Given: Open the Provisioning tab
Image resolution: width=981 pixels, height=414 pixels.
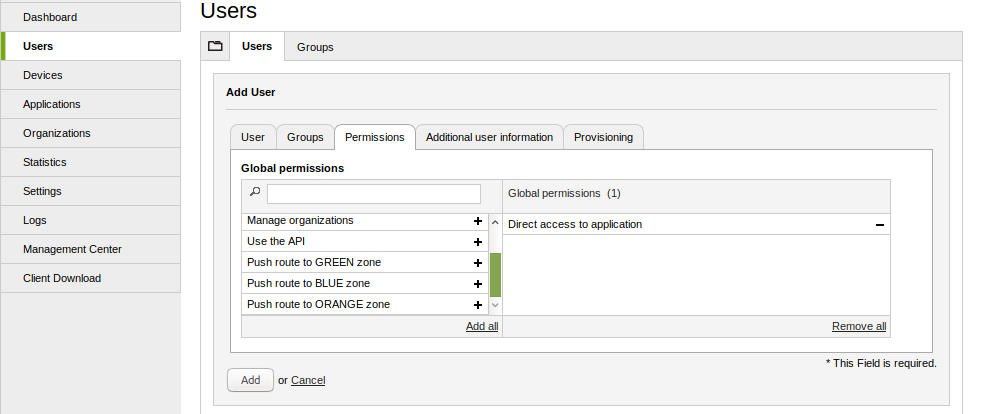Looking at the screenshot, I should pos(603,137).
